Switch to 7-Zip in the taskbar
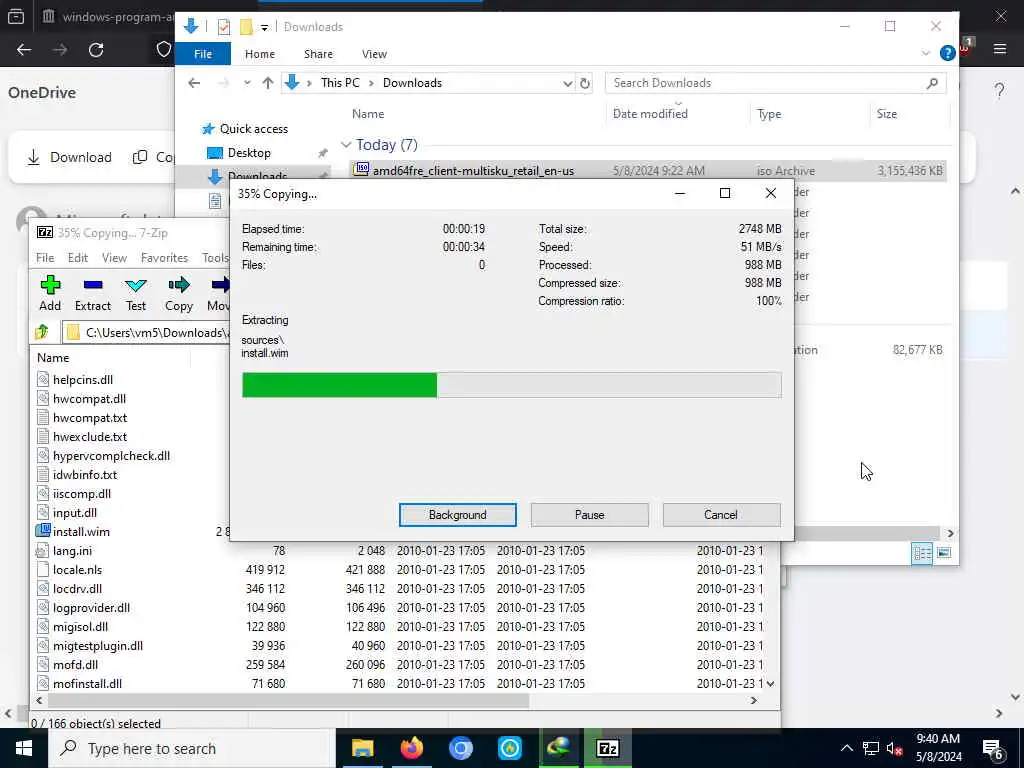The width and height of the screenshot is (1024, 768). [x=607, y=748]
